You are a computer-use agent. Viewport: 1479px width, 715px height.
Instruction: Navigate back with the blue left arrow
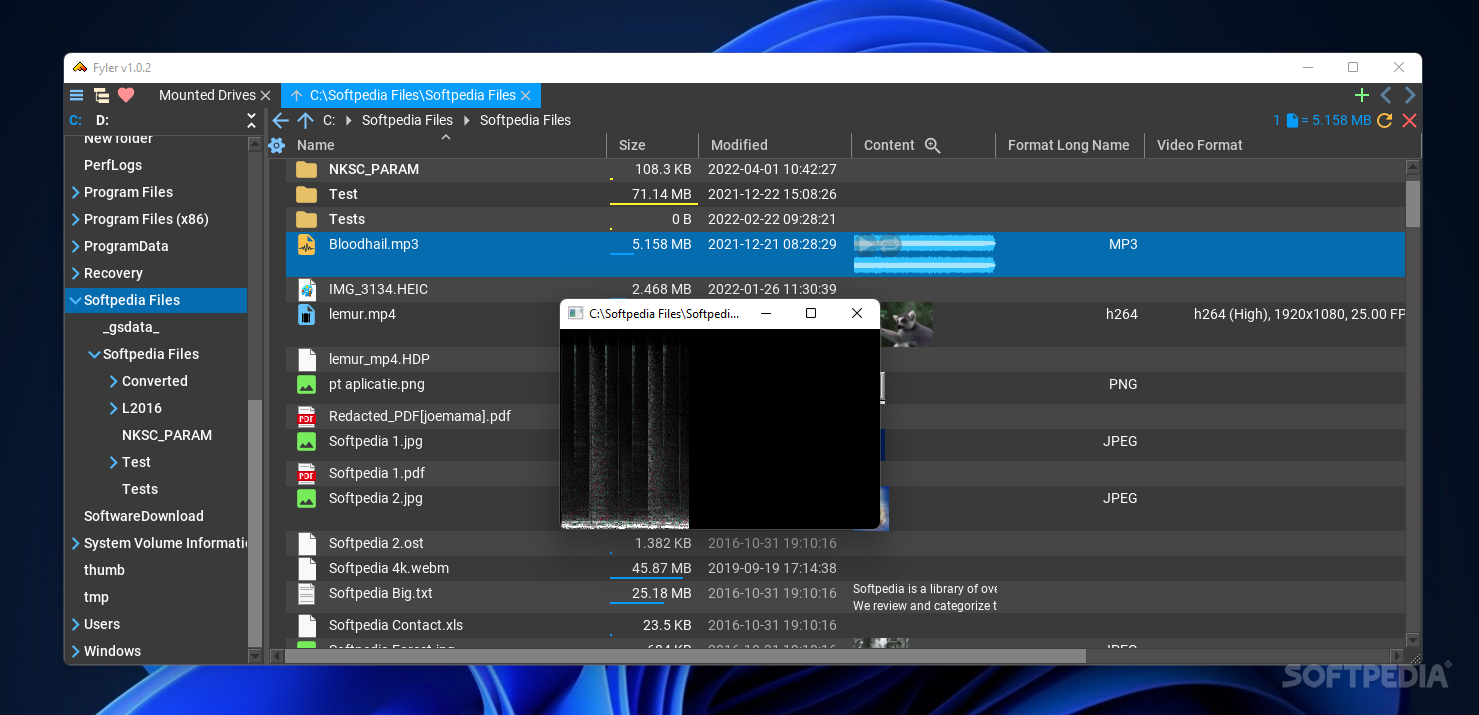pos(281,120)
